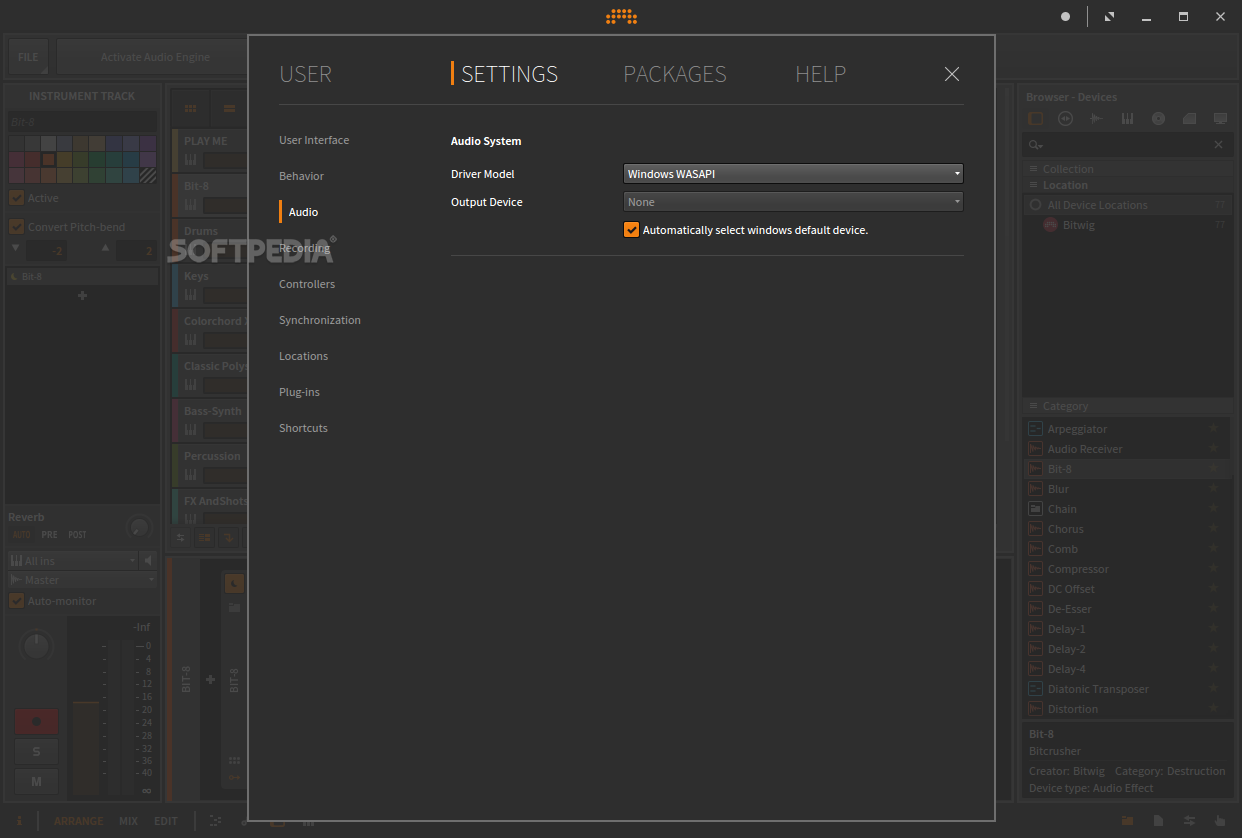Go to Behavior settings

301,176
